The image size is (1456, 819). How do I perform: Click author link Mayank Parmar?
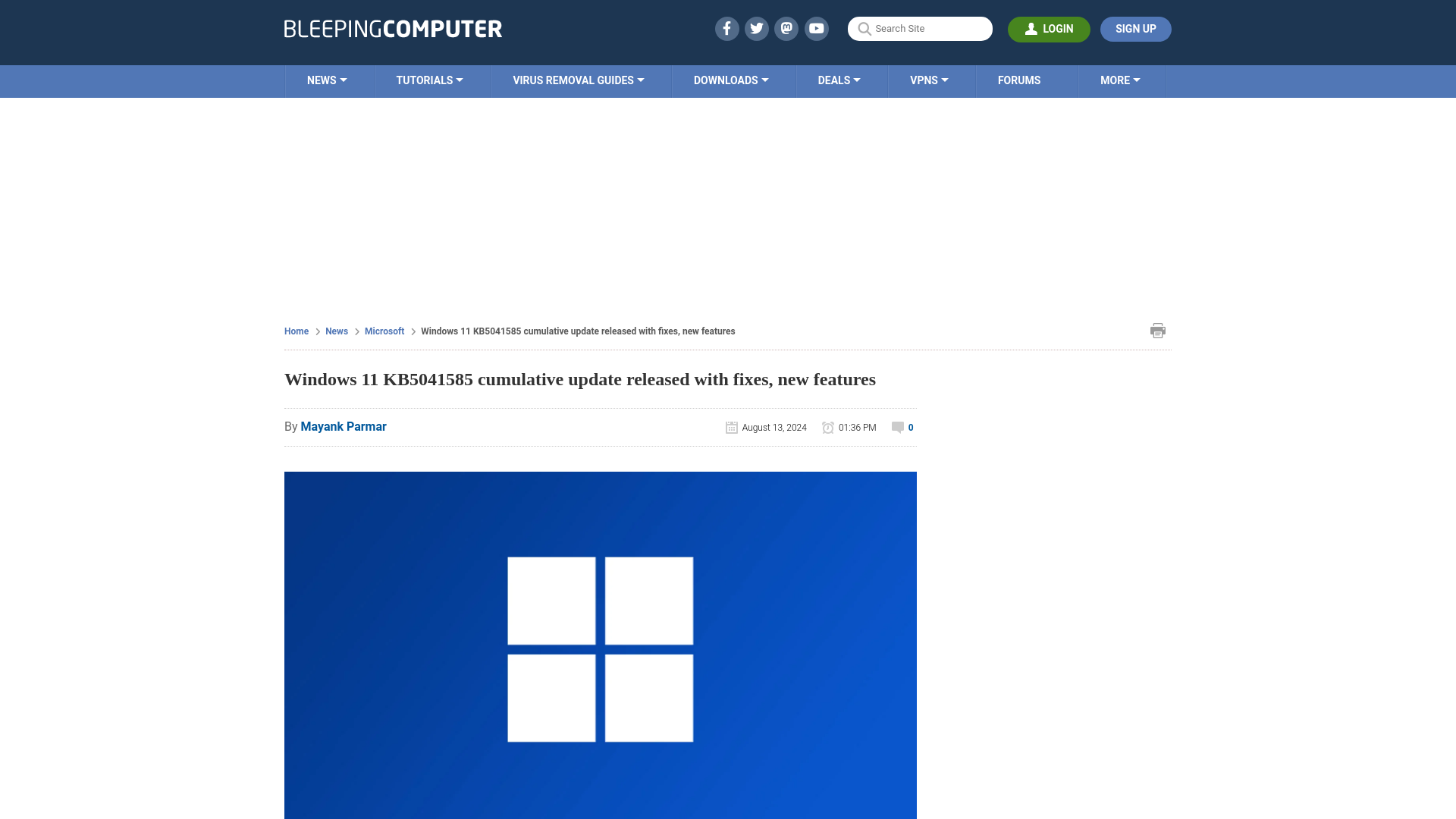[x=343, y=426]
